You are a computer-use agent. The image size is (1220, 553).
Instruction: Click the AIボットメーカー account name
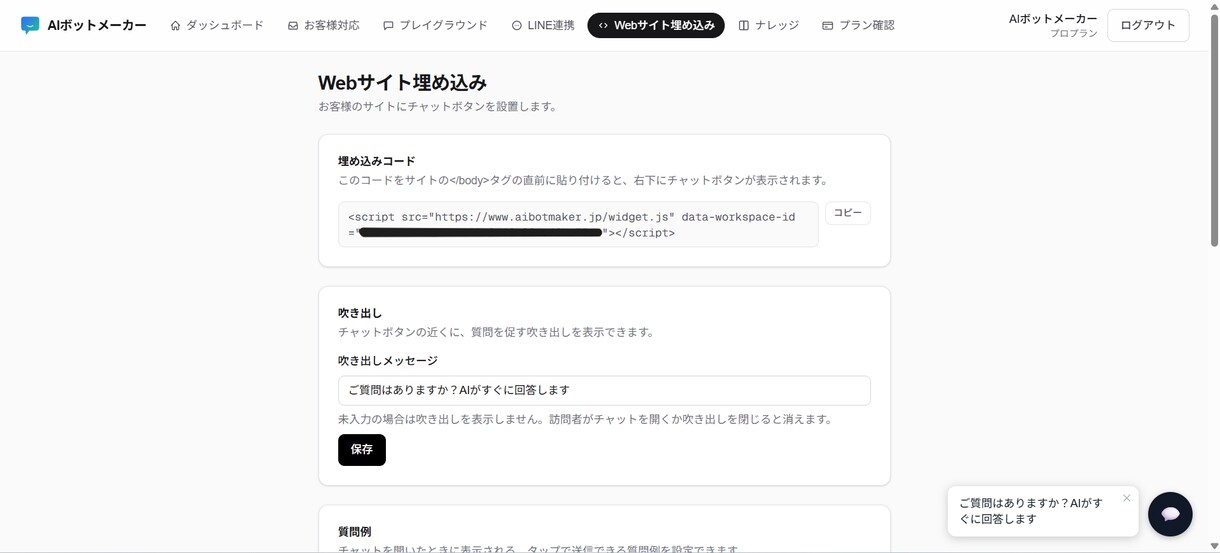point(1053,18)
